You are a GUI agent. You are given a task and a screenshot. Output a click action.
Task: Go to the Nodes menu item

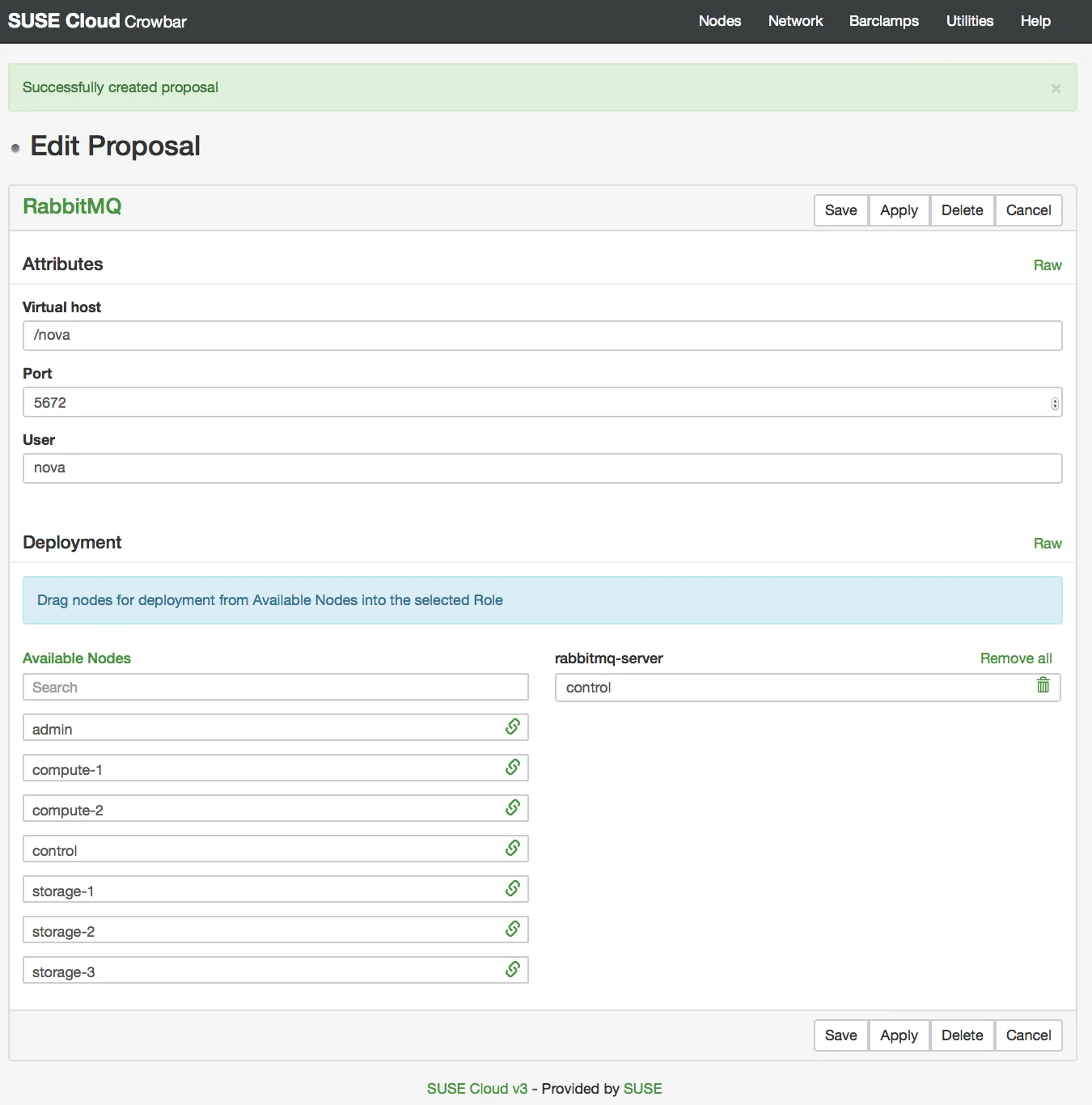[720, 21]
